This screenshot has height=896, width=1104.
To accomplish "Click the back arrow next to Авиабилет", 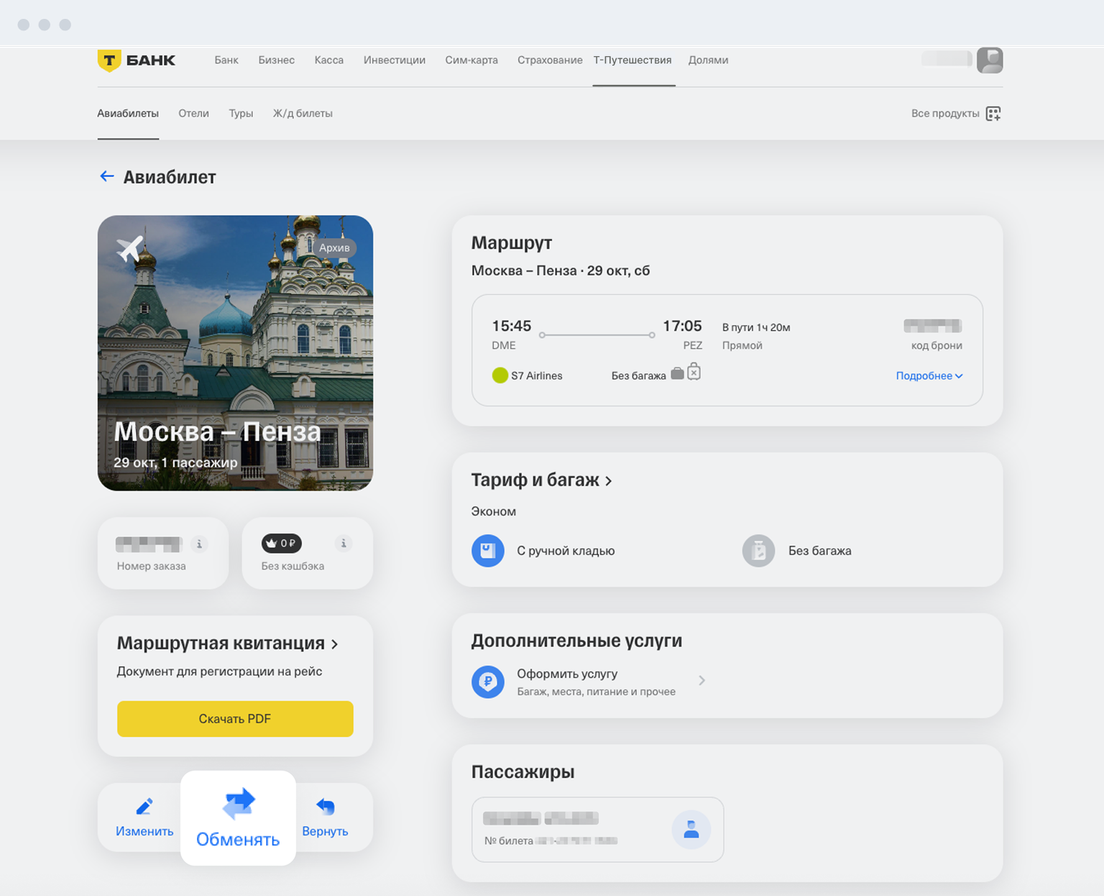I will (x=107, y=177).
